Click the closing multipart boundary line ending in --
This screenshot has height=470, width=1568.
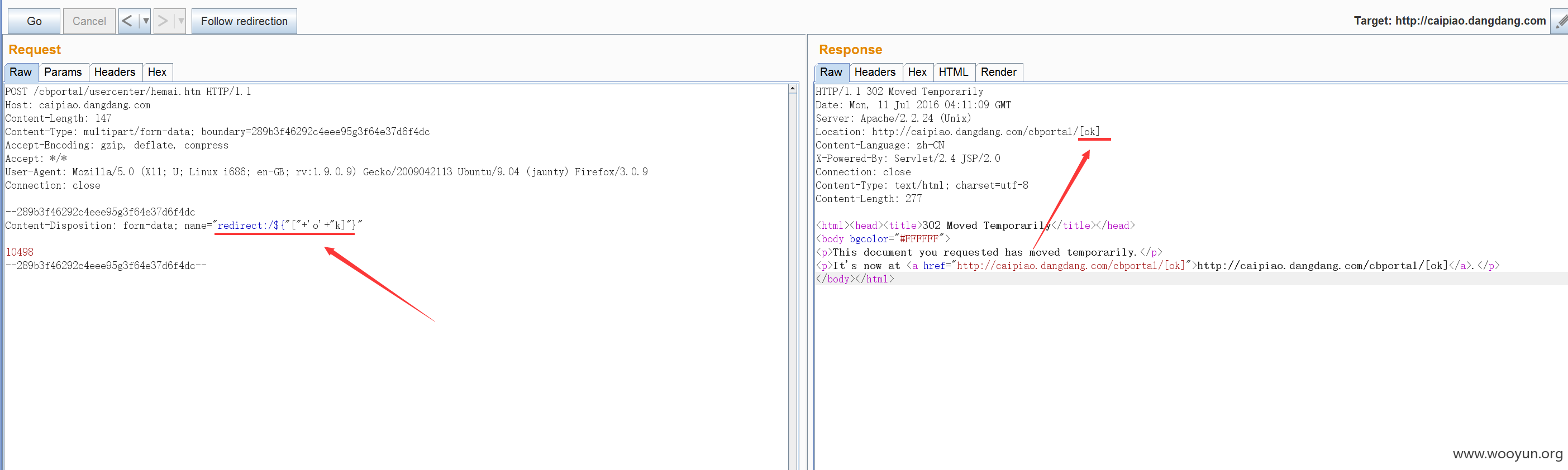106,265
